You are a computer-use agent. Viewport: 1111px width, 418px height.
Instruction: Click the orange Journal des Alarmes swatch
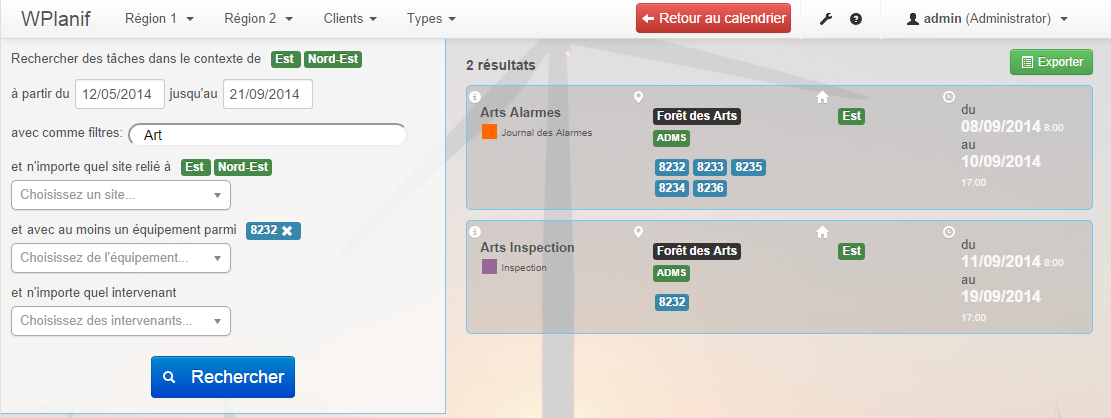click(x=489, y=131)
